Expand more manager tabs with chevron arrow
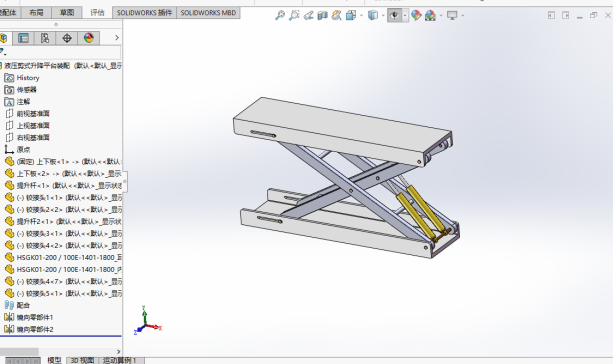Image resolution: width=613 pixels, height=364 pixels. [x=117, y=38]
